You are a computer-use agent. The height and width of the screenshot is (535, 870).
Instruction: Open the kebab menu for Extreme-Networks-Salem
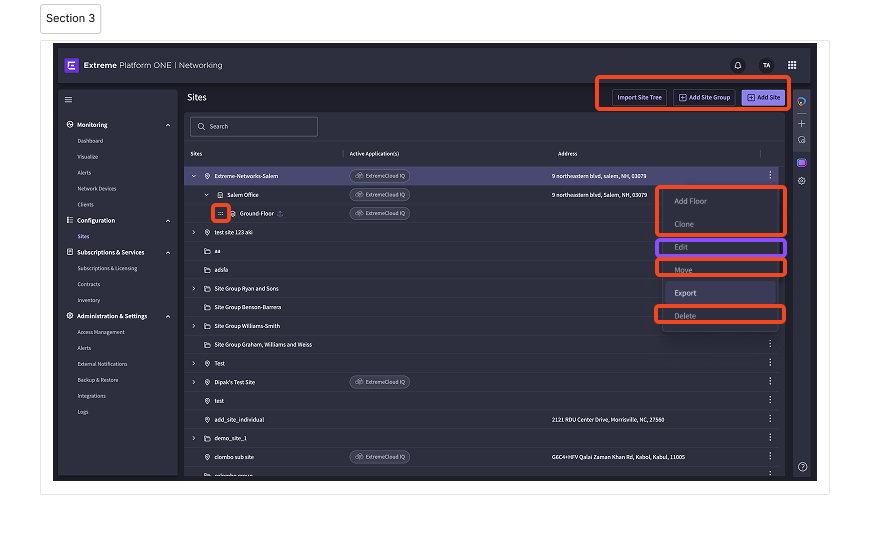770,175
